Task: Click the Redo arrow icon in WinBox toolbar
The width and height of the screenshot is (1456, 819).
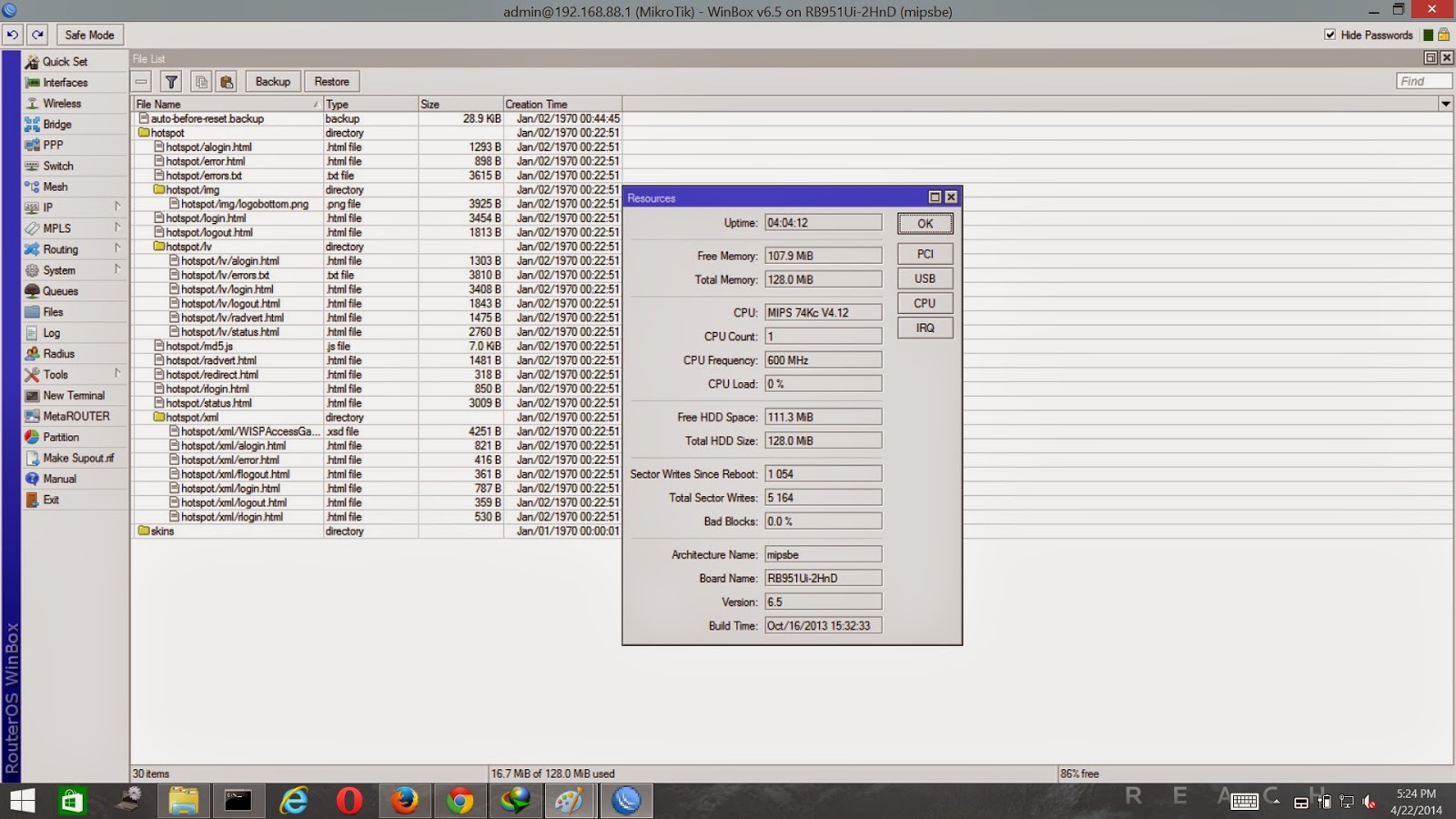Action: coord(37,35)
